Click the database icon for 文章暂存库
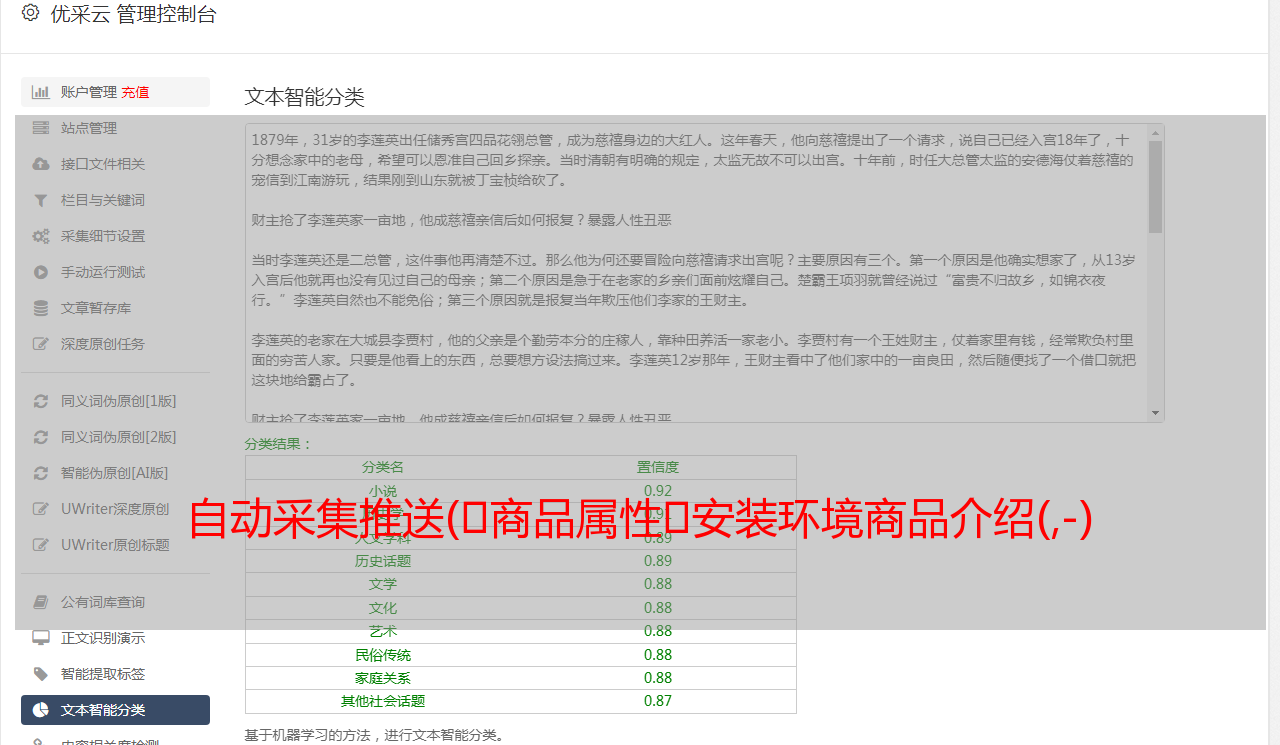This screenshot has height=745, width=1280. [40, 308]
